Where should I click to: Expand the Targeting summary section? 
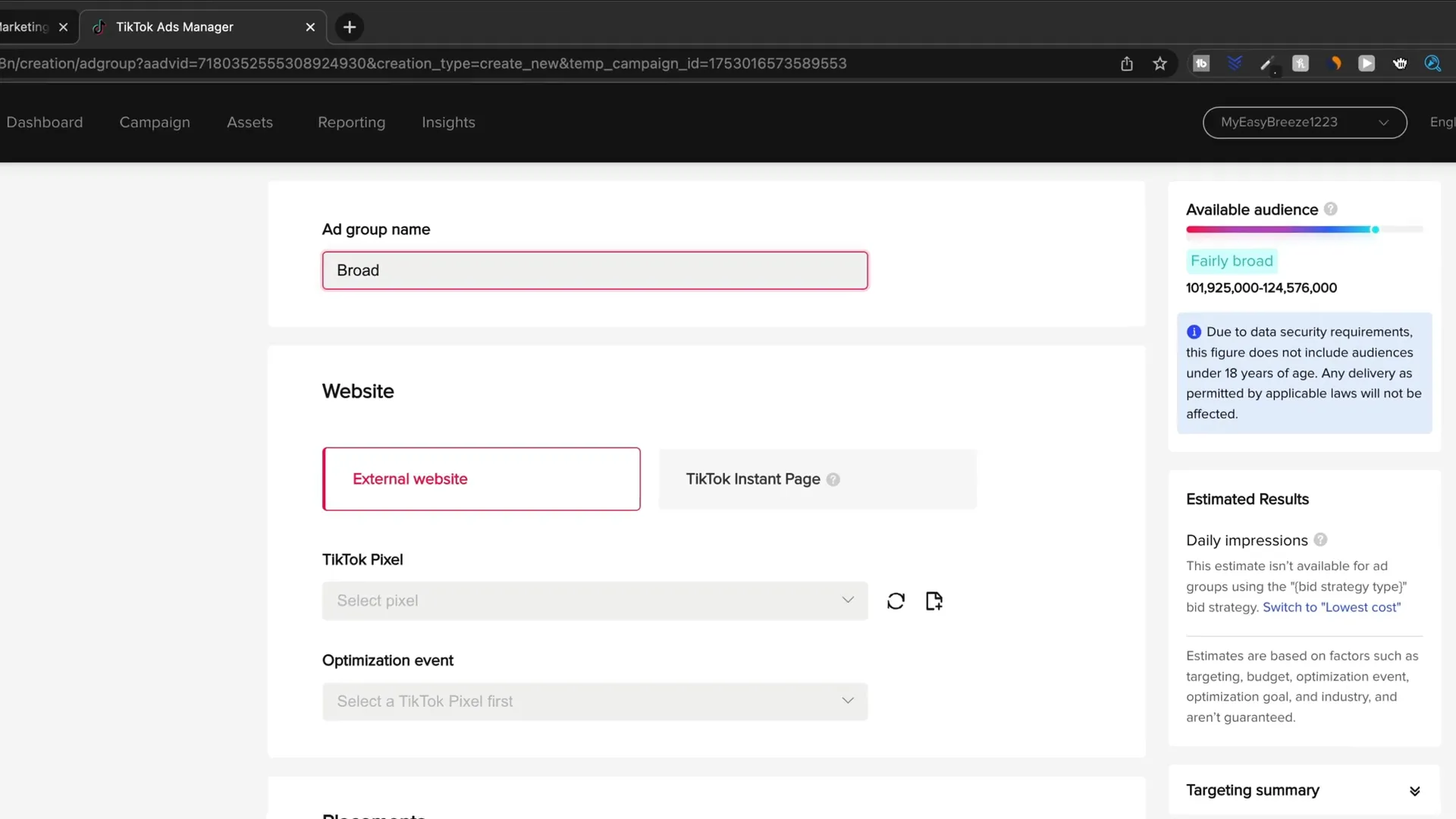[x=1414, y=791]
